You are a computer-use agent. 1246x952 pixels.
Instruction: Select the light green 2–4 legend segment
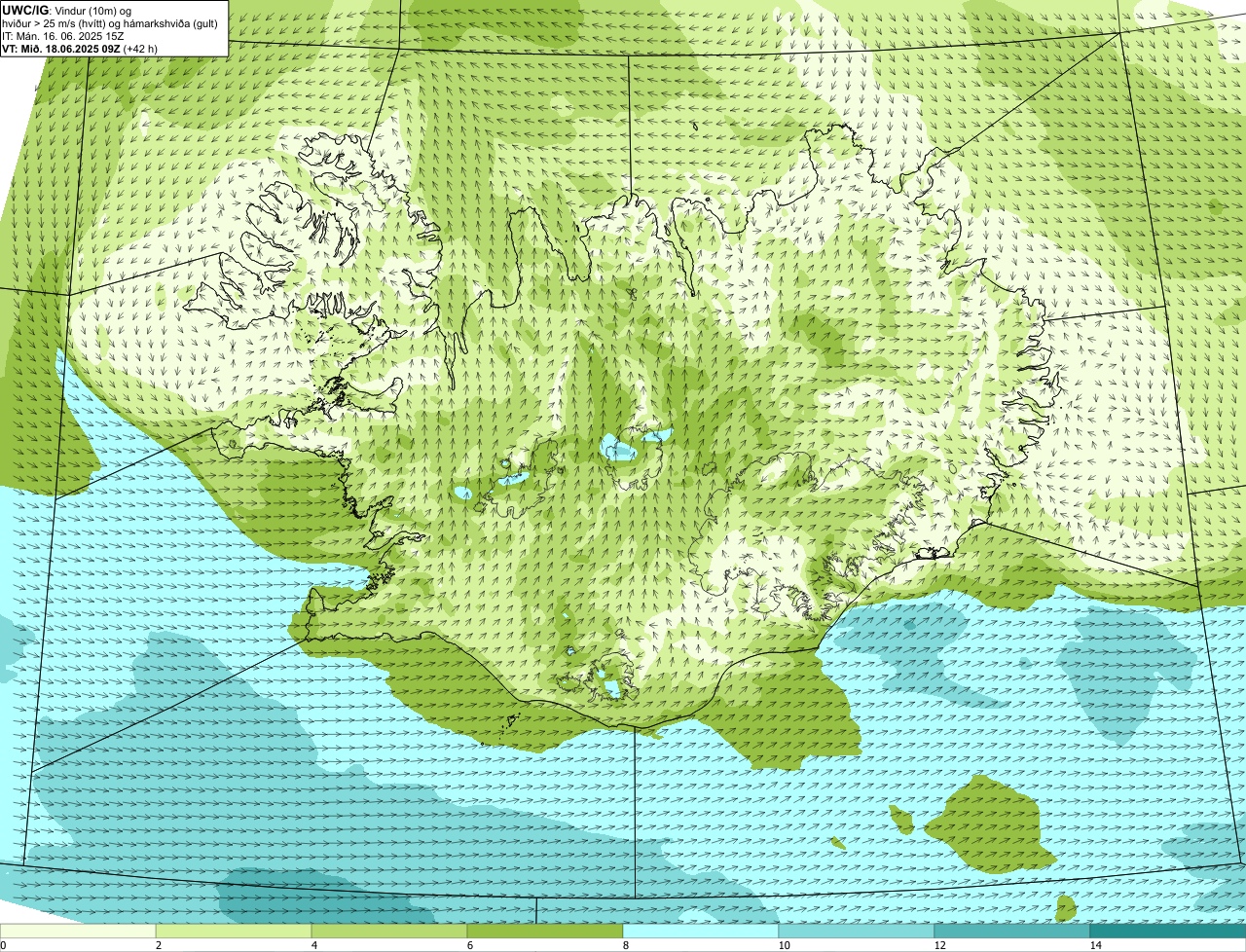point(234,931)
